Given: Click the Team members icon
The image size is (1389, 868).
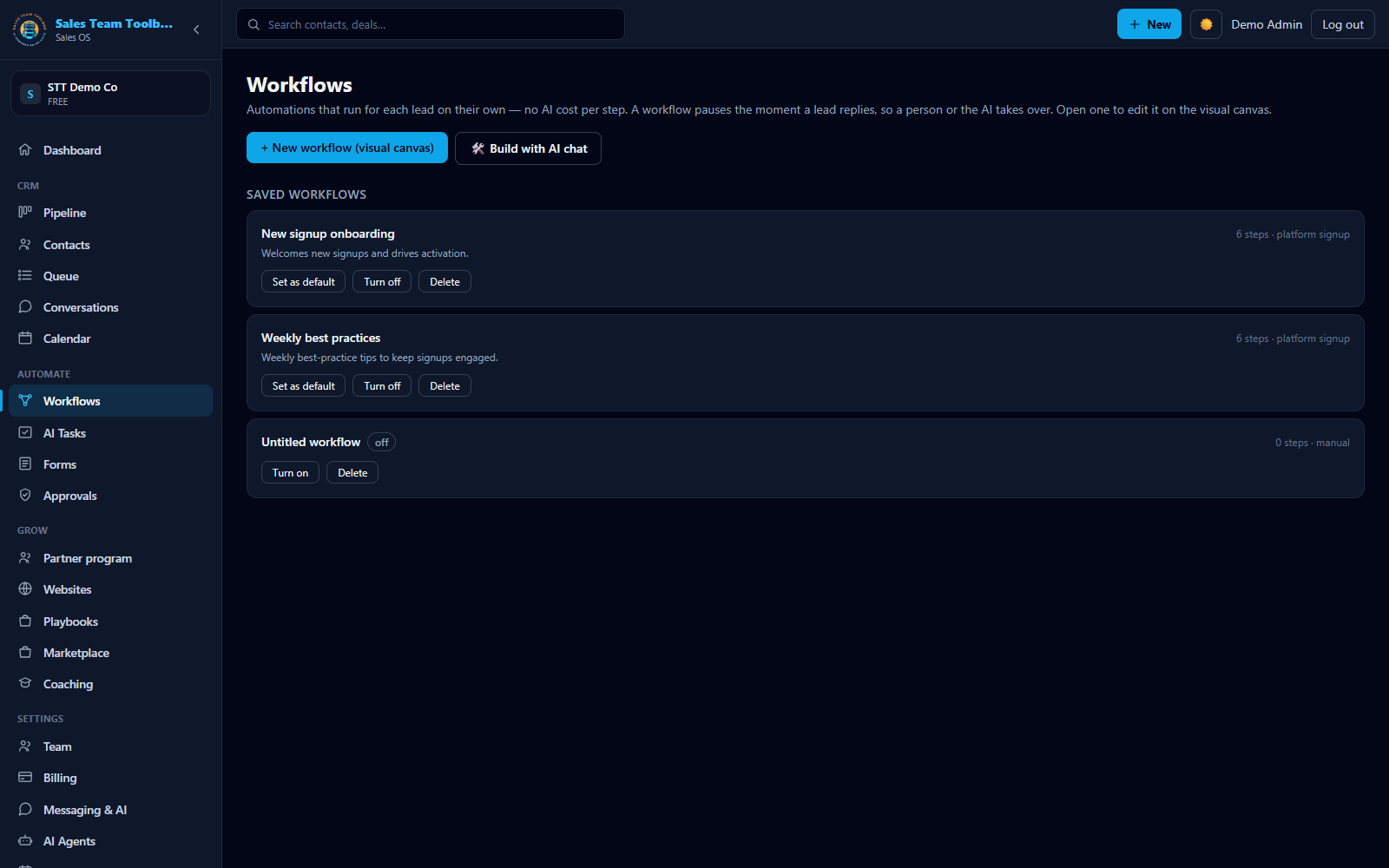Looking at the screenshot, I should pos(25,746).
